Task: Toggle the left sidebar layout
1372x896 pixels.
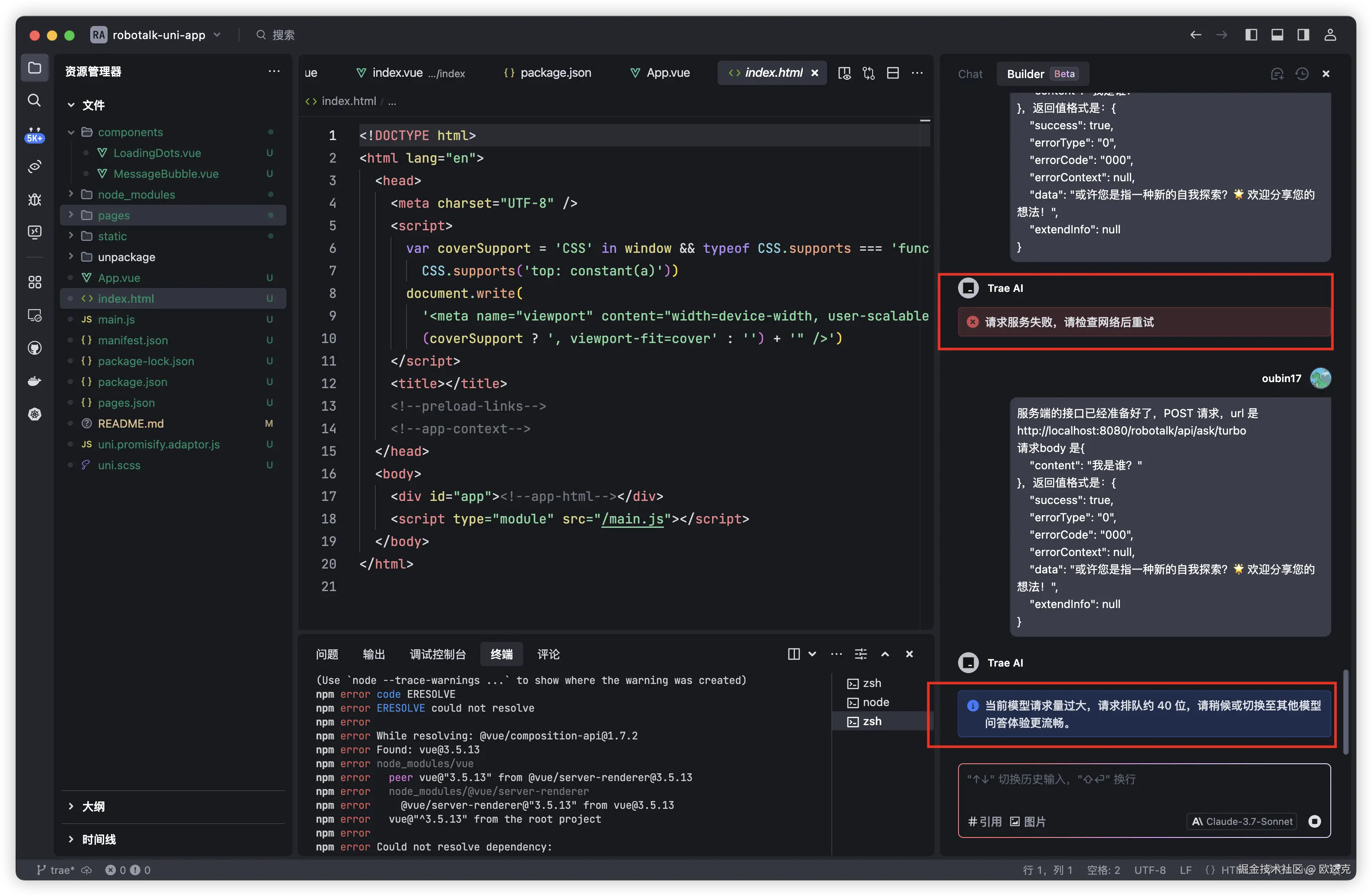Action: click(1251, 35)
